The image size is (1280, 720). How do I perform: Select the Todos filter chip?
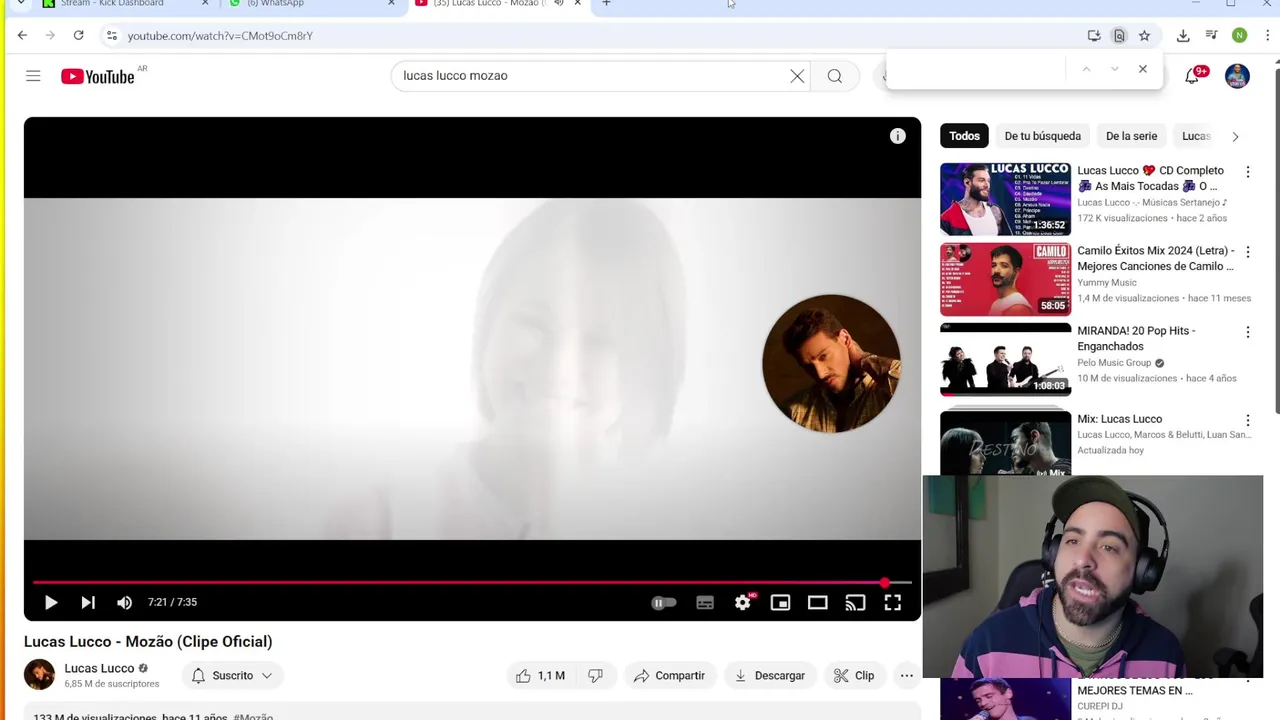(964, 136)
